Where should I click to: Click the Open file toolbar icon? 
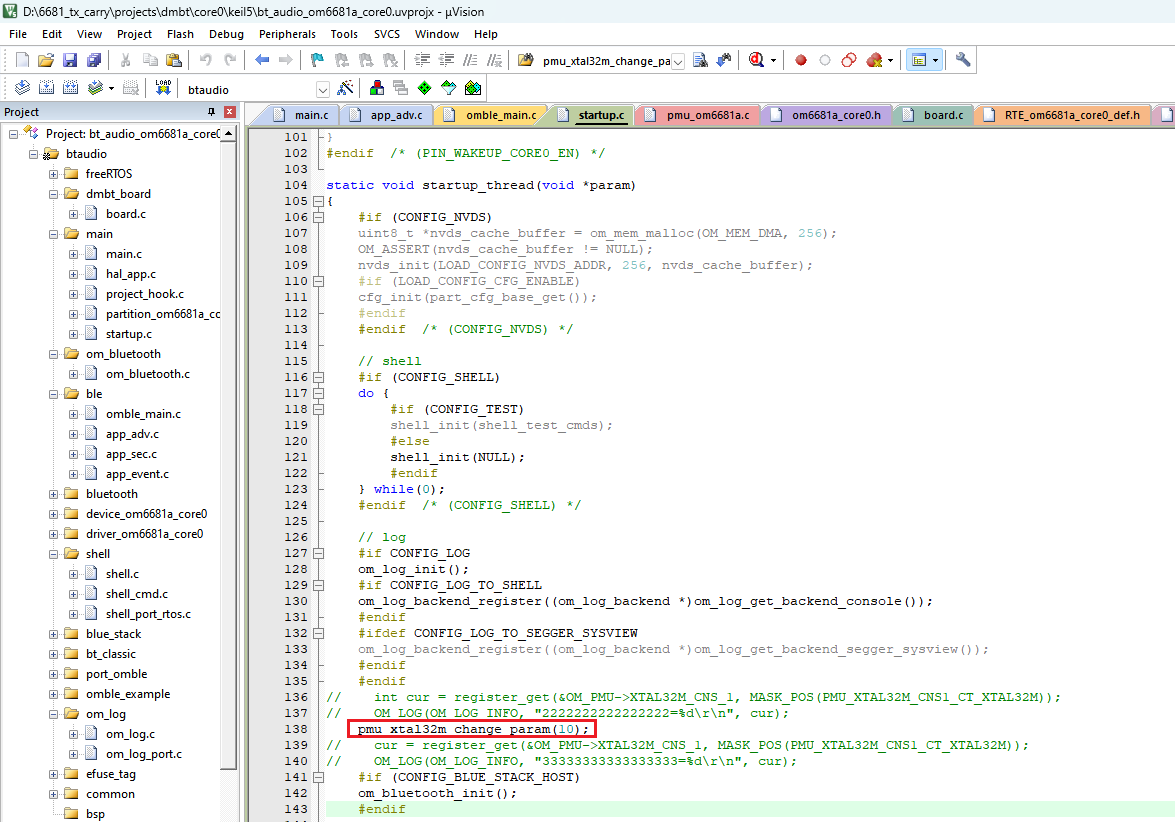click(46, 60)
